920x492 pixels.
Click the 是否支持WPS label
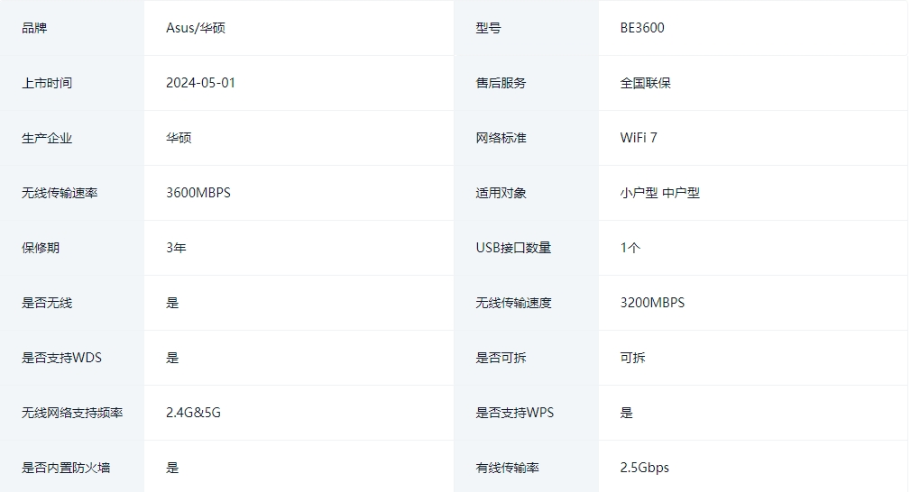point(514,413)
